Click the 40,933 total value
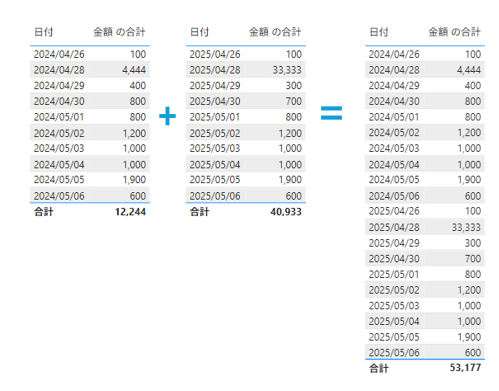The height and width of the screenshot is (391, 499). [286, 212]
